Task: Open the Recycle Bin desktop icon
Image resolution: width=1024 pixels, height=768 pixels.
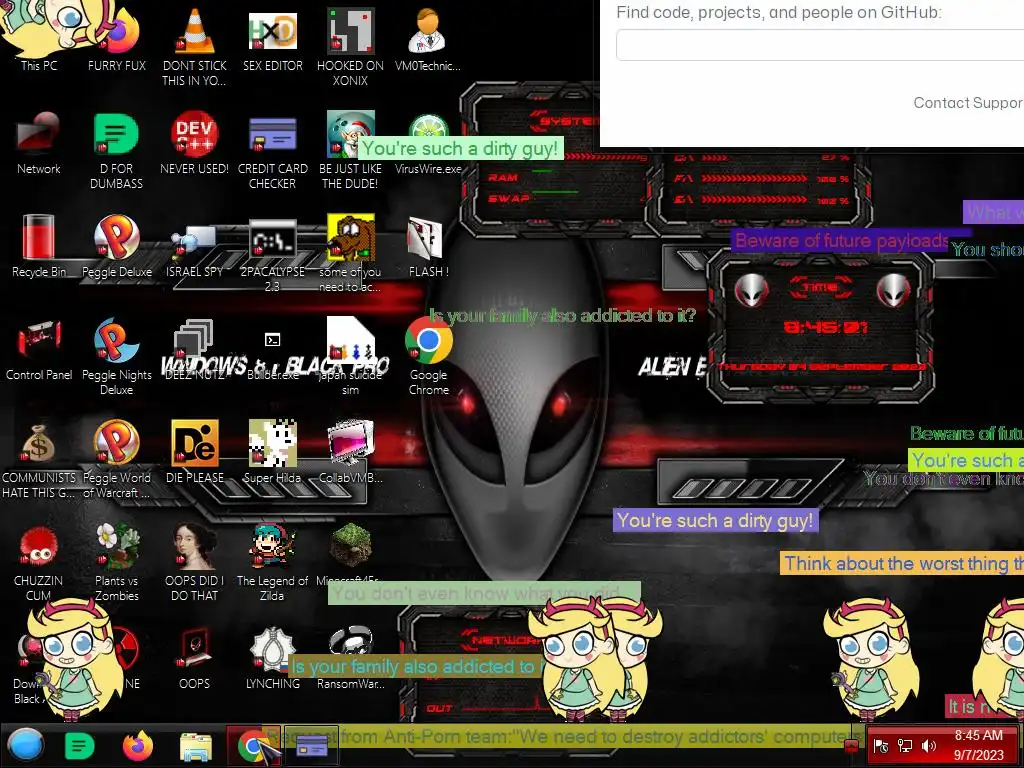Action: click(39, 247)
